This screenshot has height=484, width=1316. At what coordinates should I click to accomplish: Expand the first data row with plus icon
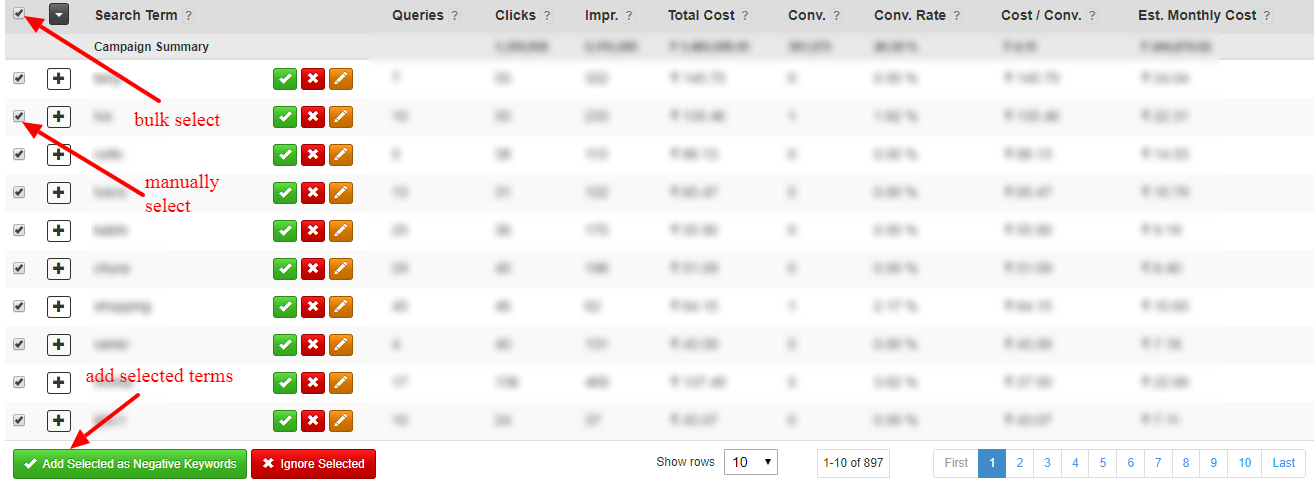click(59, 79)
